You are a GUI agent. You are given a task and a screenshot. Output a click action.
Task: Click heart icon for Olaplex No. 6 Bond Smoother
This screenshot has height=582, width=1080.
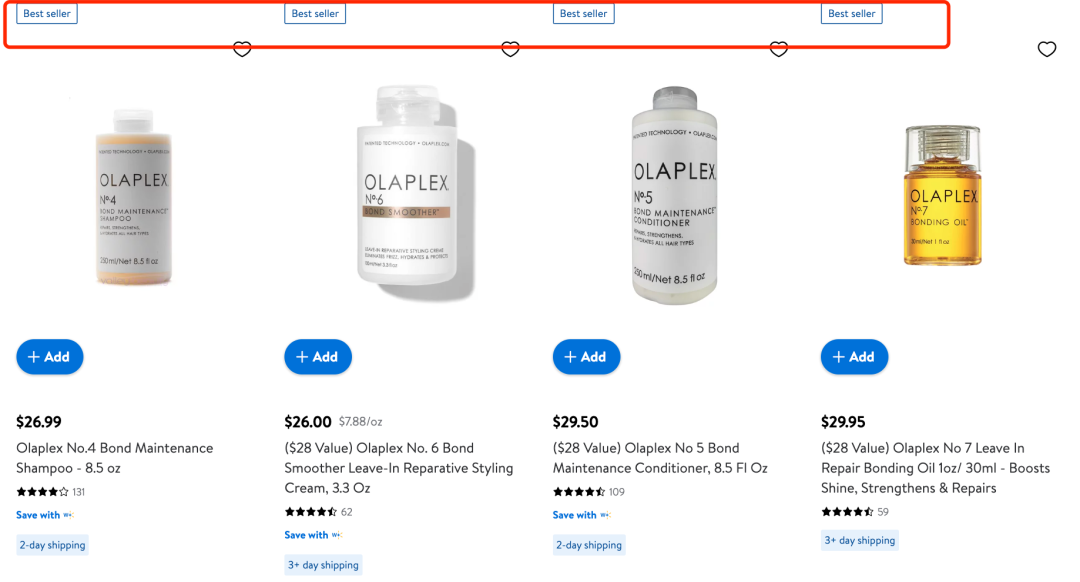point(510,49)
